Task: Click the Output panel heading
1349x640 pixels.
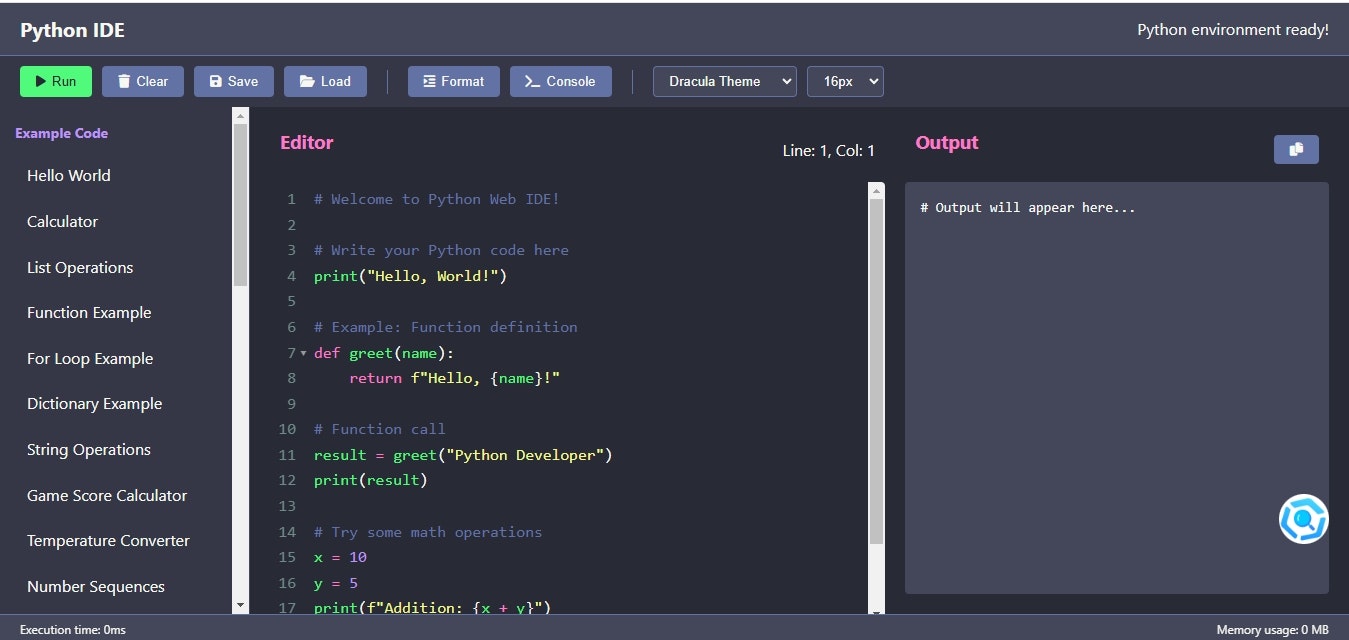Action: click(947, 142)
